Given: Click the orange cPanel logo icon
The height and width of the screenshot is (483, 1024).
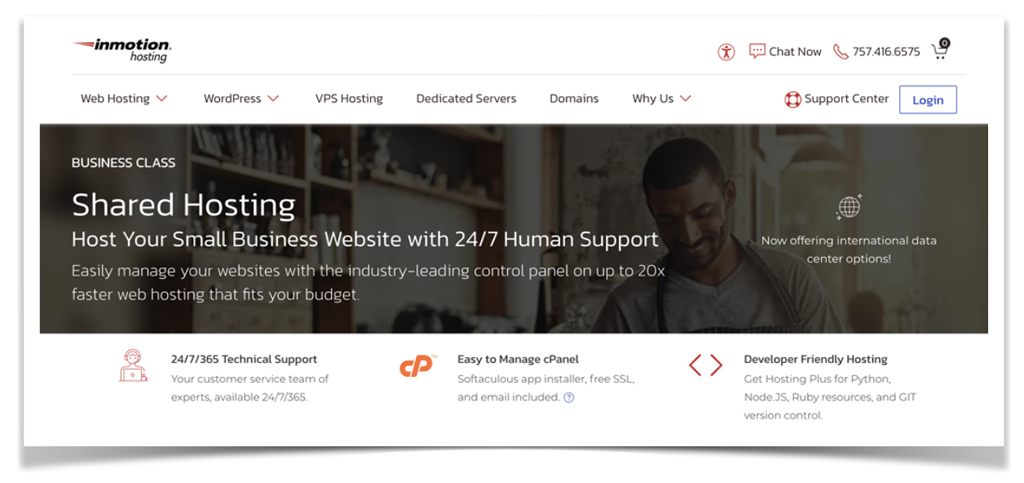Looking at the screenshot, I should 417,366.
